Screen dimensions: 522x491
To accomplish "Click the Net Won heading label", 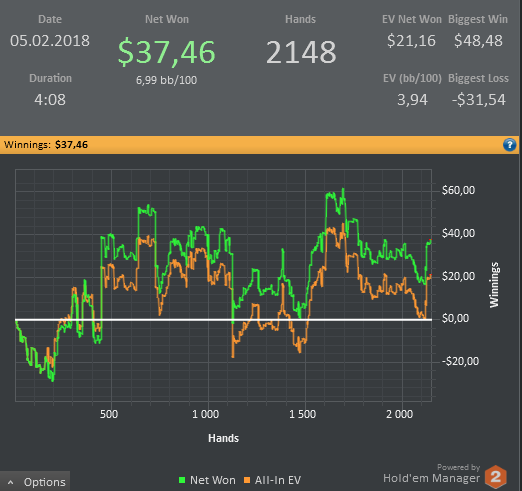I will 167,19.
